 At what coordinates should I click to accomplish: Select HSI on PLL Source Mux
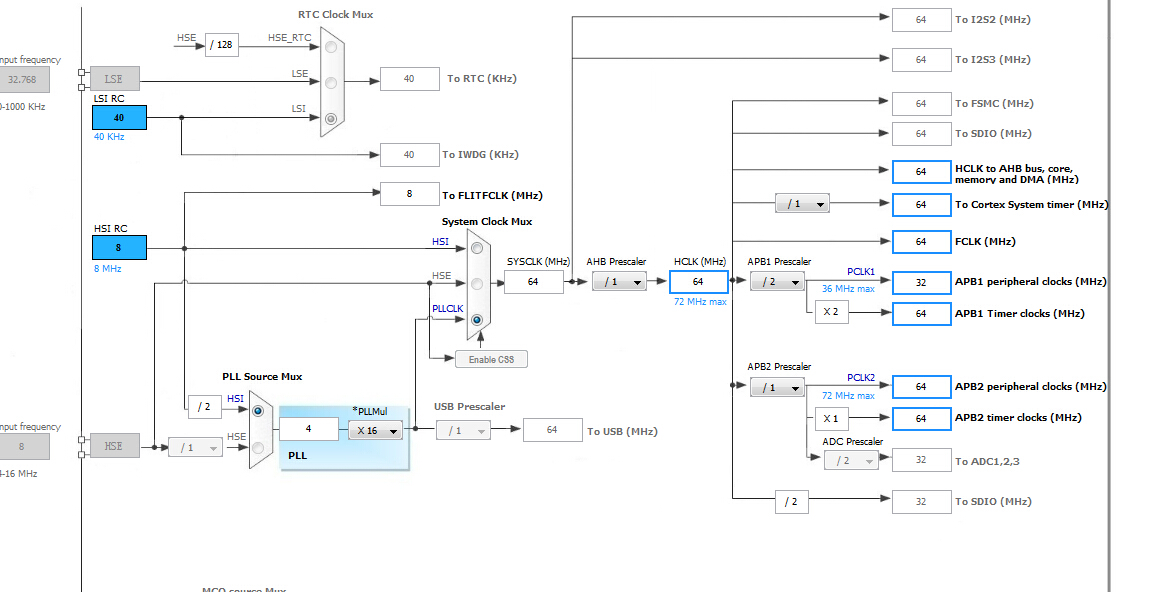click(x=258, y=411)
